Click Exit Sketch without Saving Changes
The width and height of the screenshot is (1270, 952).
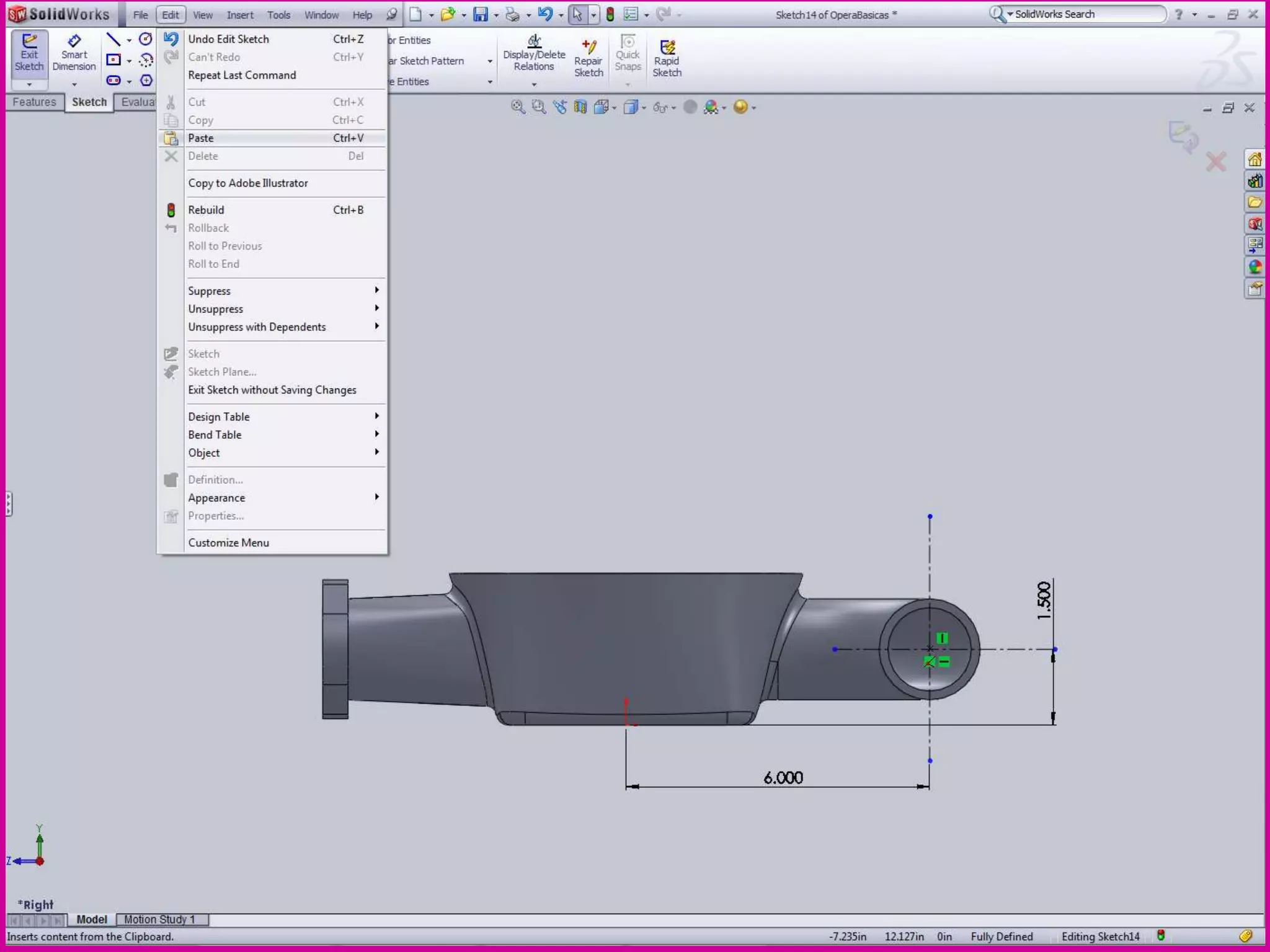tap(272, 390)
